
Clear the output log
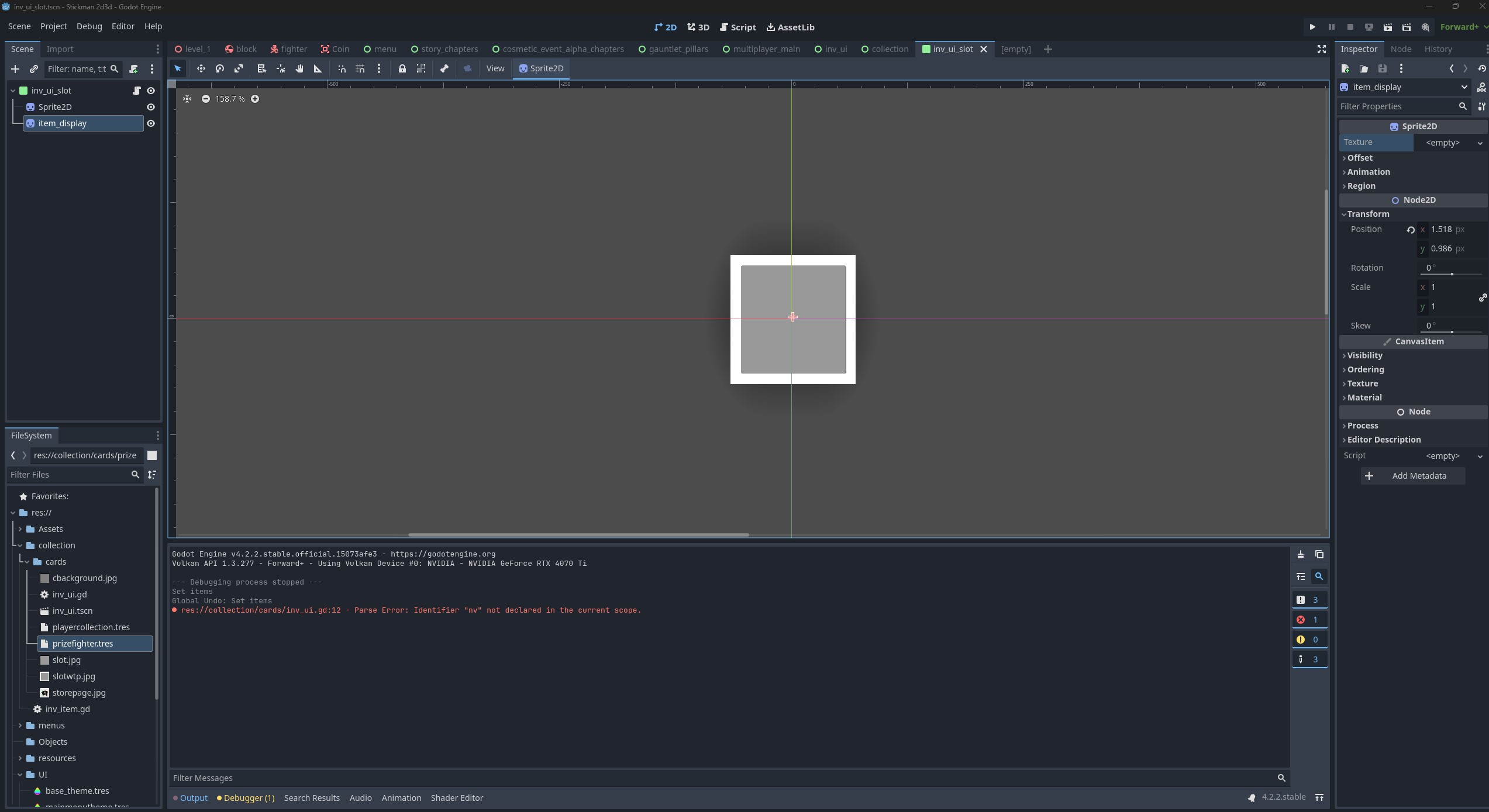1300,554
